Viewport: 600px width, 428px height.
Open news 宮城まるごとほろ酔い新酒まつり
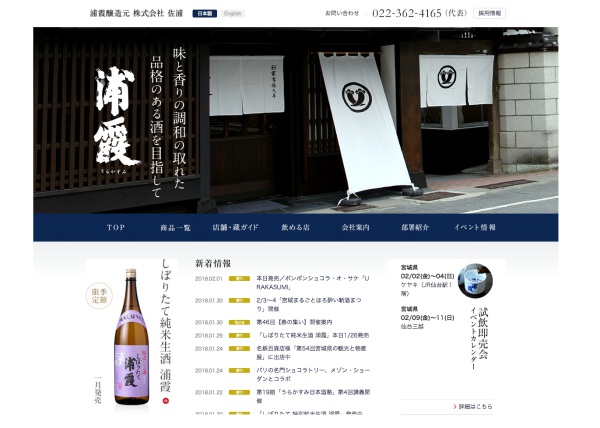[308, 304]
